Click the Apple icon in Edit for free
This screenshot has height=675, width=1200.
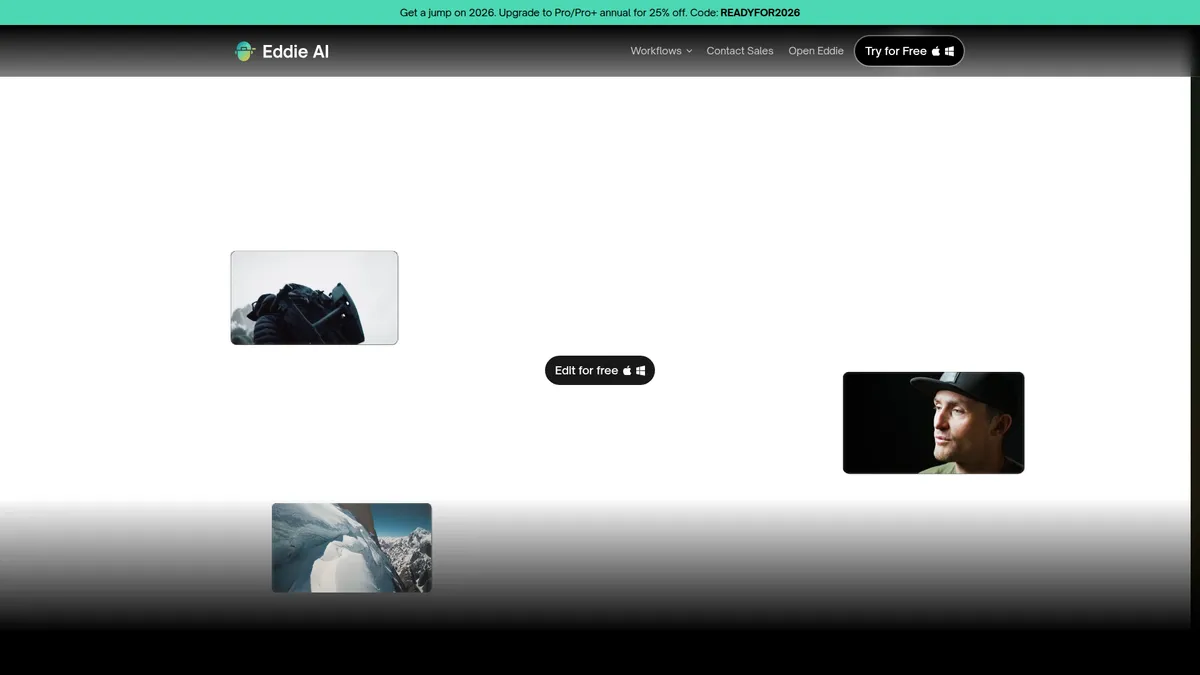[x=627, y=370]
